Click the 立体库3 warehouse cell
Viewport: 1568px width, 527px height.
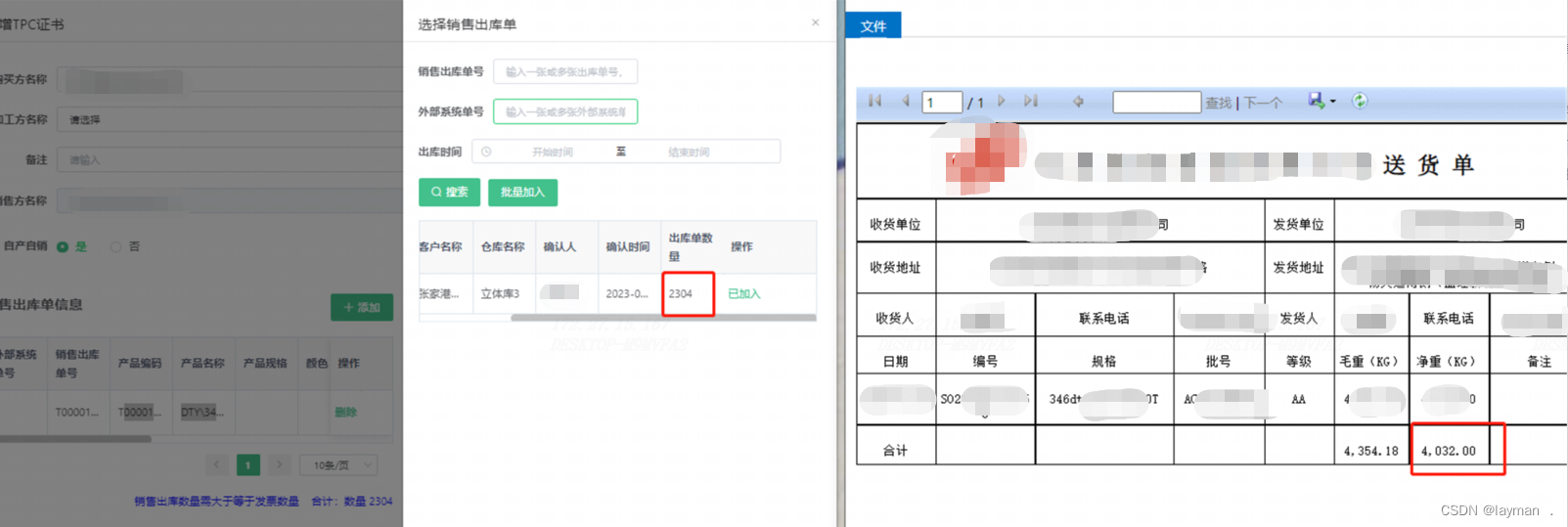(x=500, y=293)
